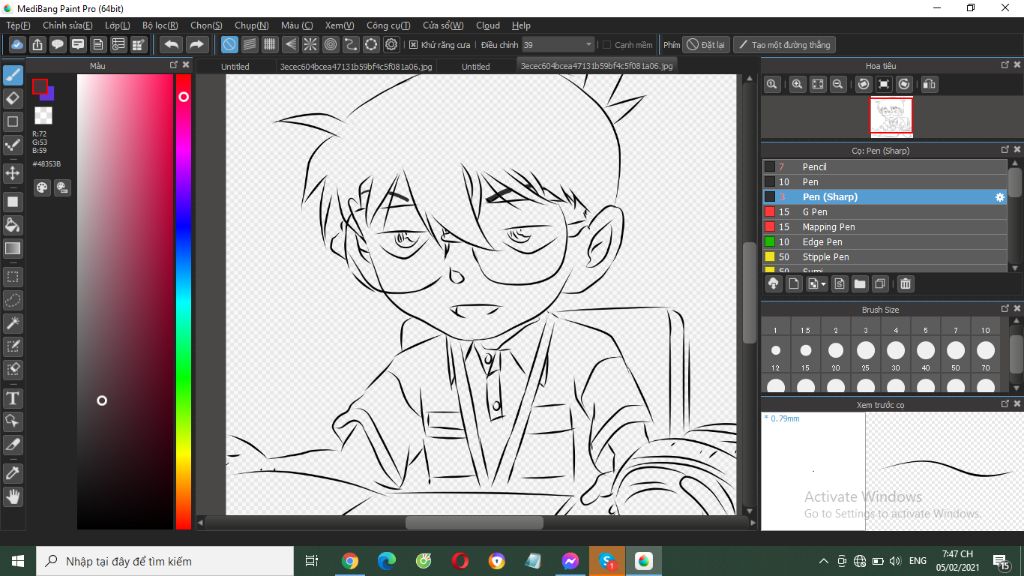The height and width of the screenshot is (576, 1024).
Task: Click Tạo một đường thẳng button
Action: point(784,45)
